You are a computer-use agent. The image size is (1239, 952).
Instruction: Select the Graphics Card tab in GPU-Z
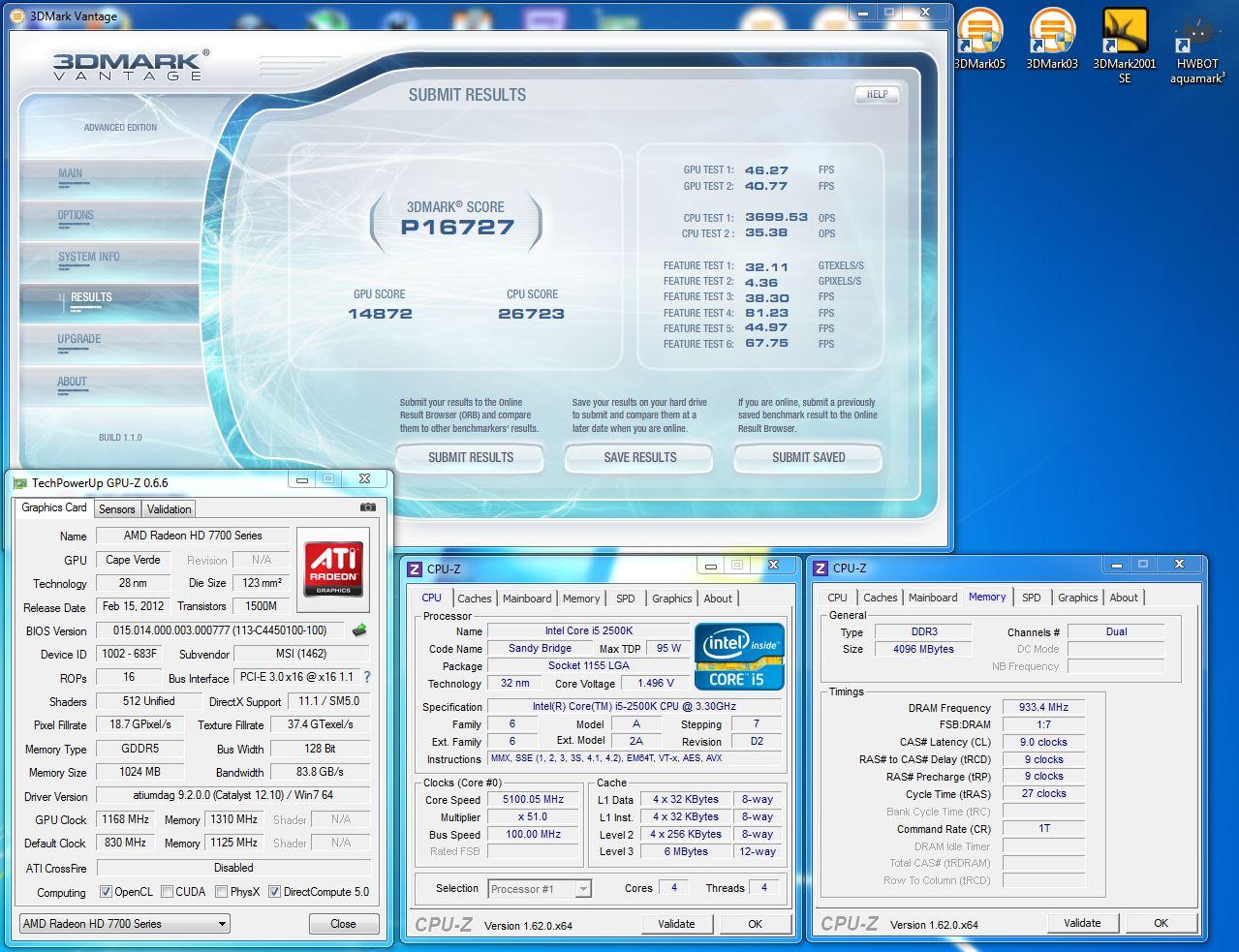(54, 507)
